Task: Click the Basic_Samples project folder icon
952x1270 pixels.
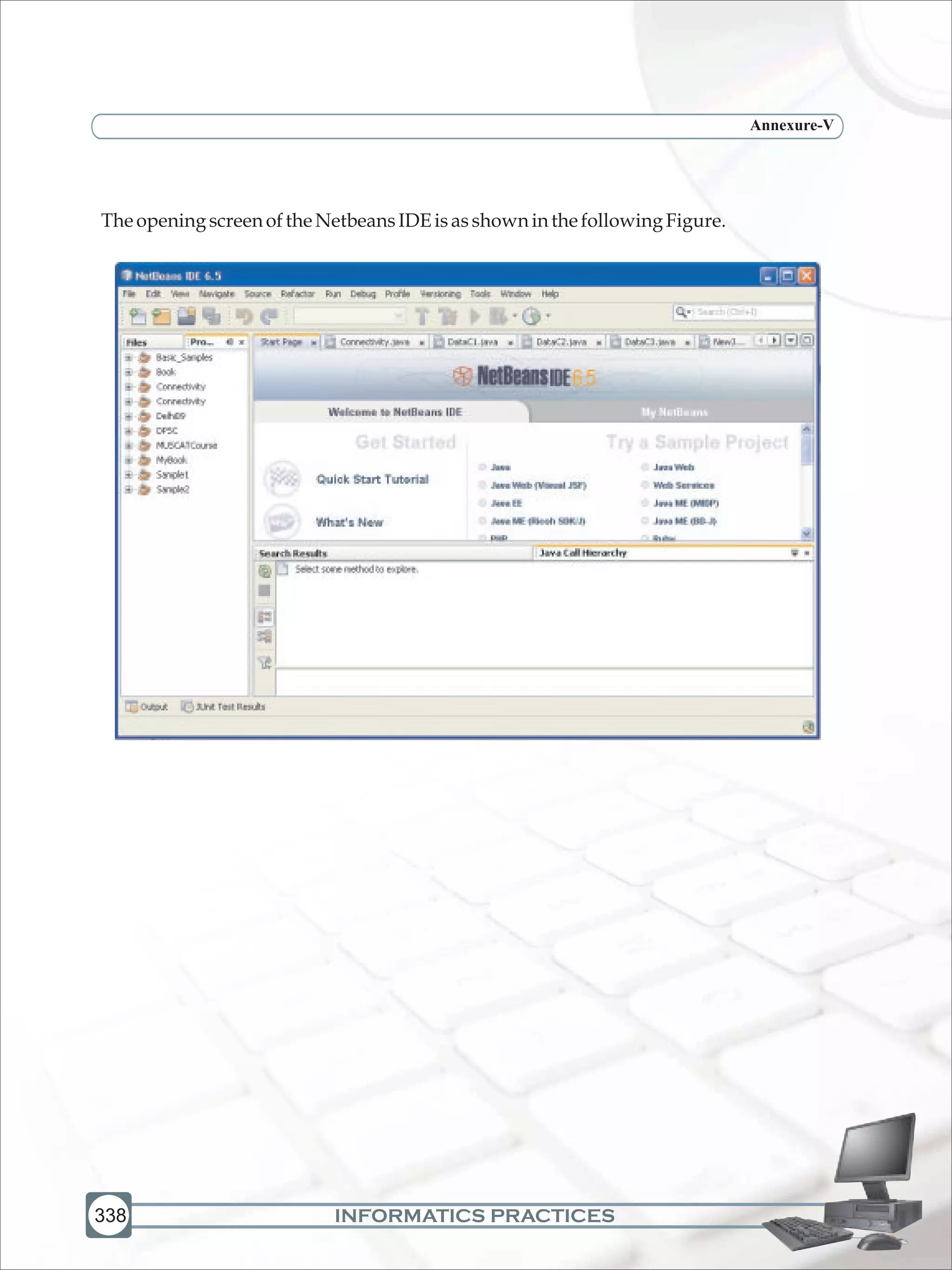Action: [145, 357]
